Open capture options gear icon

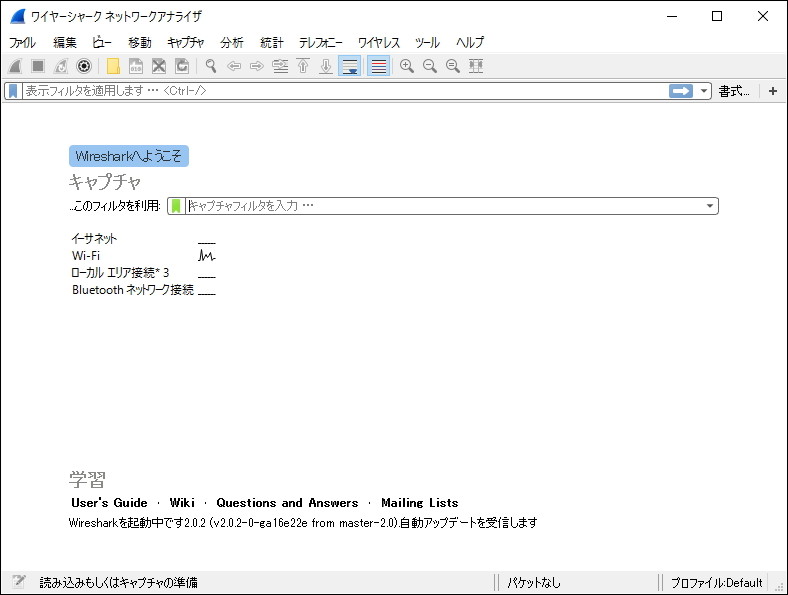(84, 66)
